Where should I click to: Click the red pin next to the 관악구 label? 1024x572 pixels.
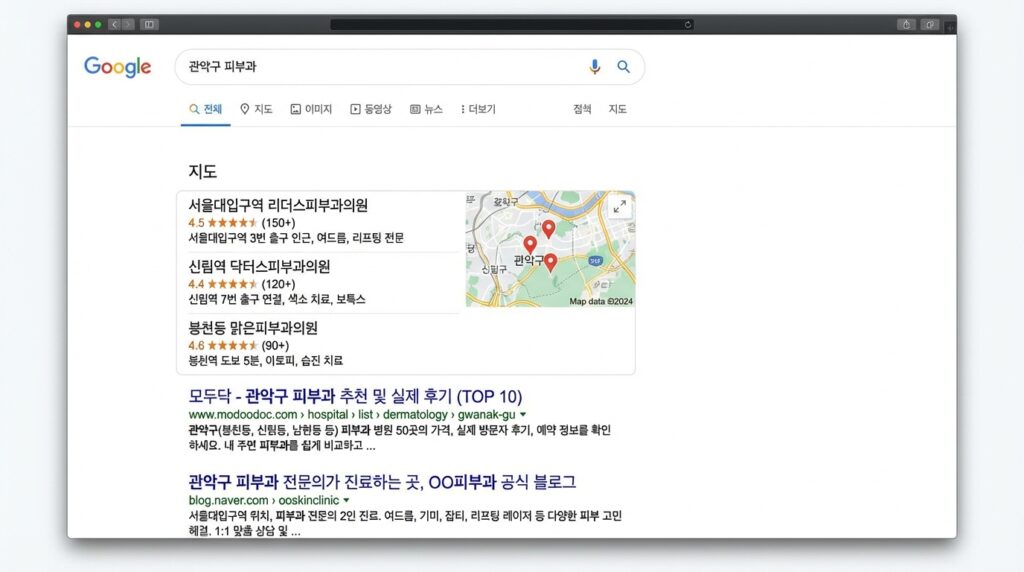551,262
